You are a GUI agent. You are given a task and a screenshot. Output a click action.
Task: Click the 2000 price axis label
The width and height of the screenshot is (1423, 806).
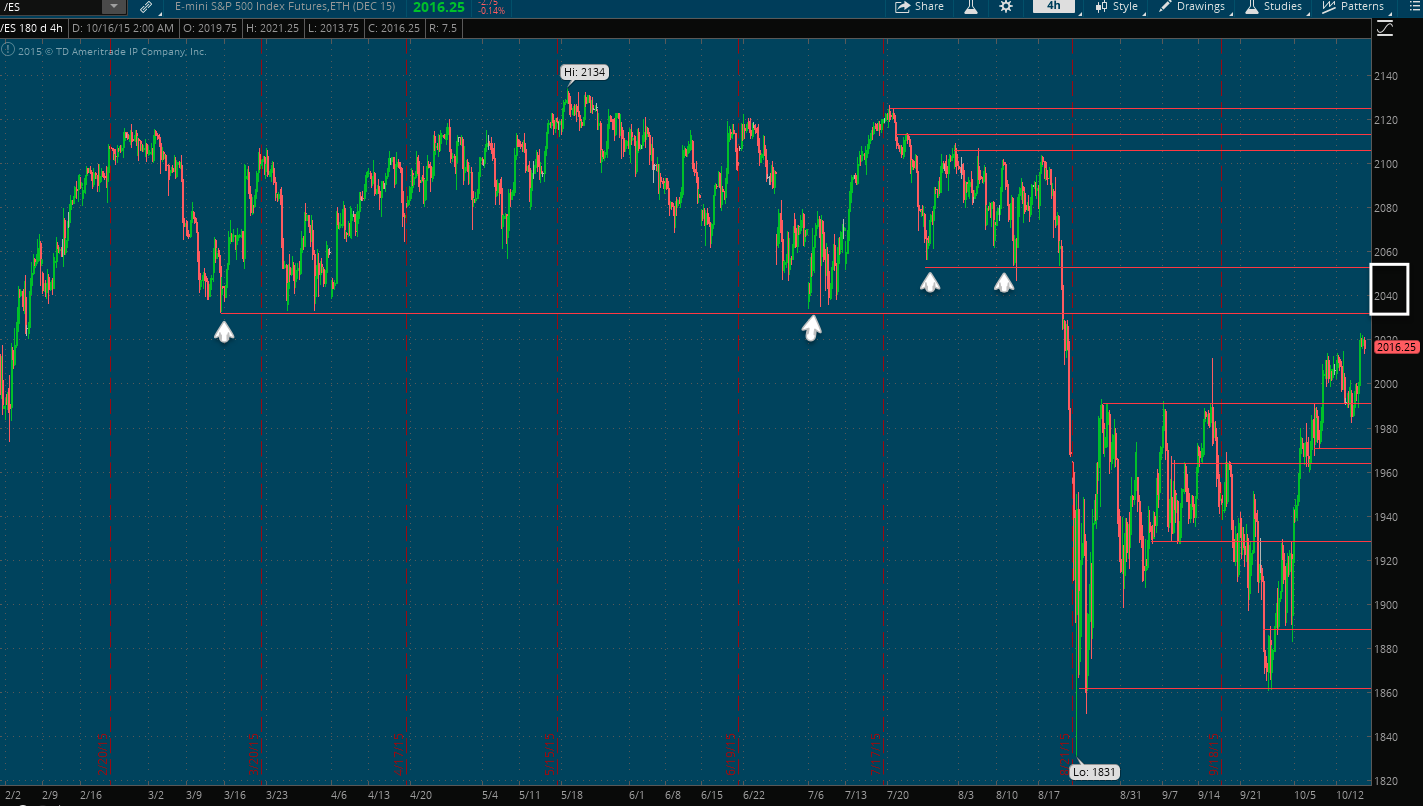pyautogui.click(x=1385, y=384)
